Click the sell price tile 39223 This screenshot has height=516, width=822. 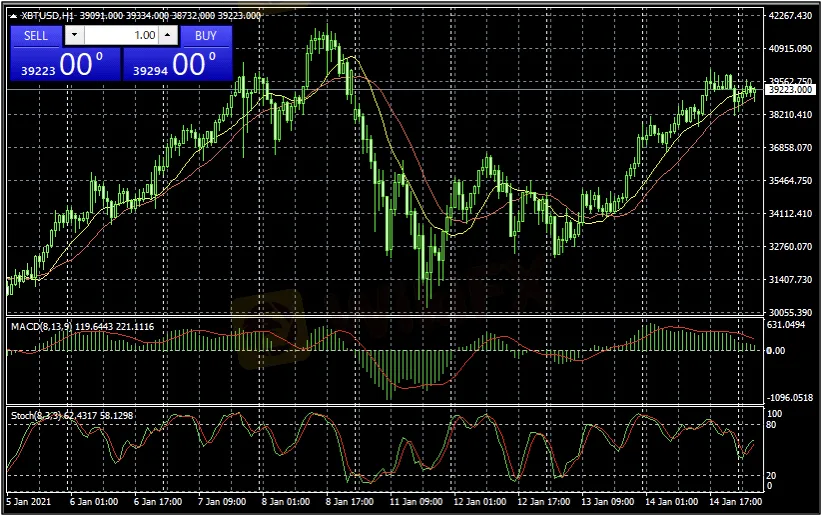click(x=64, y=65)
